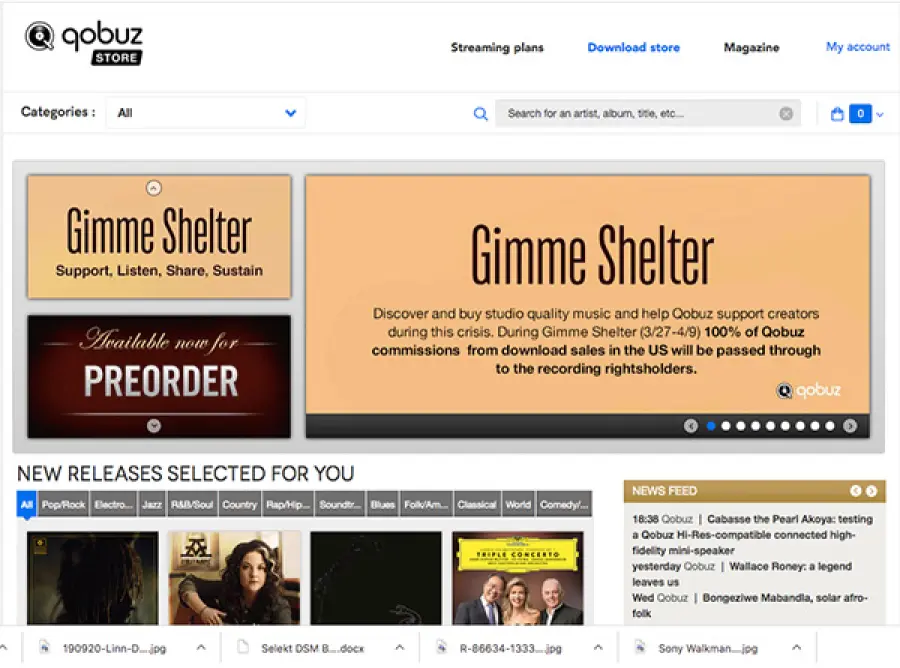
Task: Click news feed previous arrow
Action: (x=855, y=491)
